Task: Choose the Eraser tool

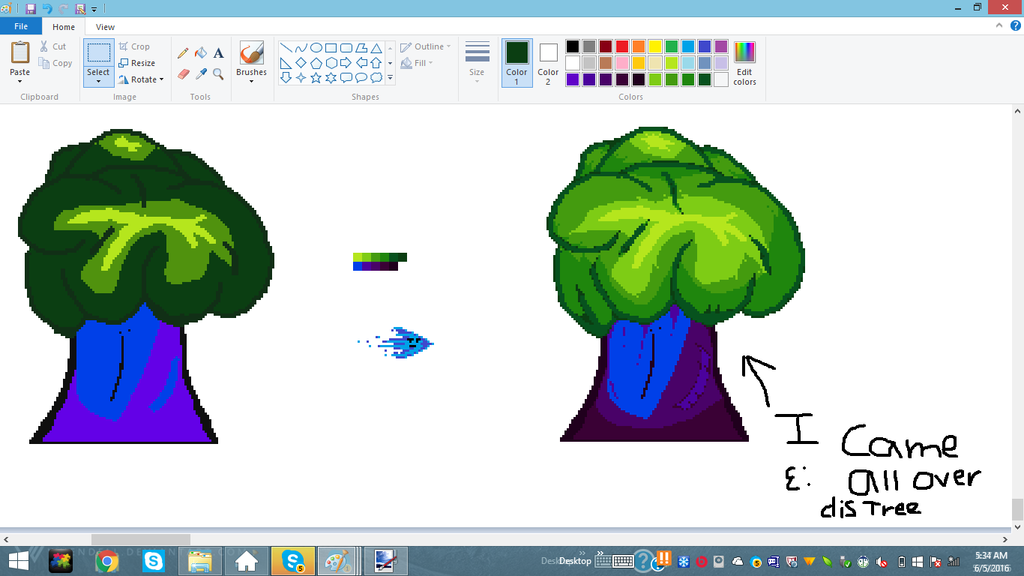Action: 183,73
